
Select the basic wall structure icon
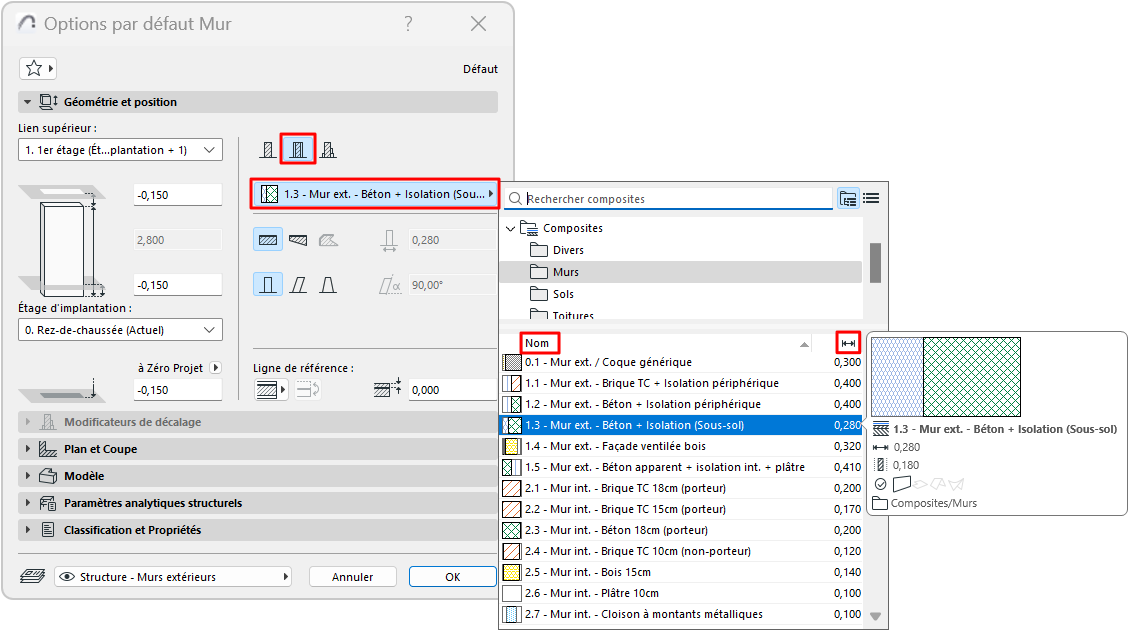[268, 150]
